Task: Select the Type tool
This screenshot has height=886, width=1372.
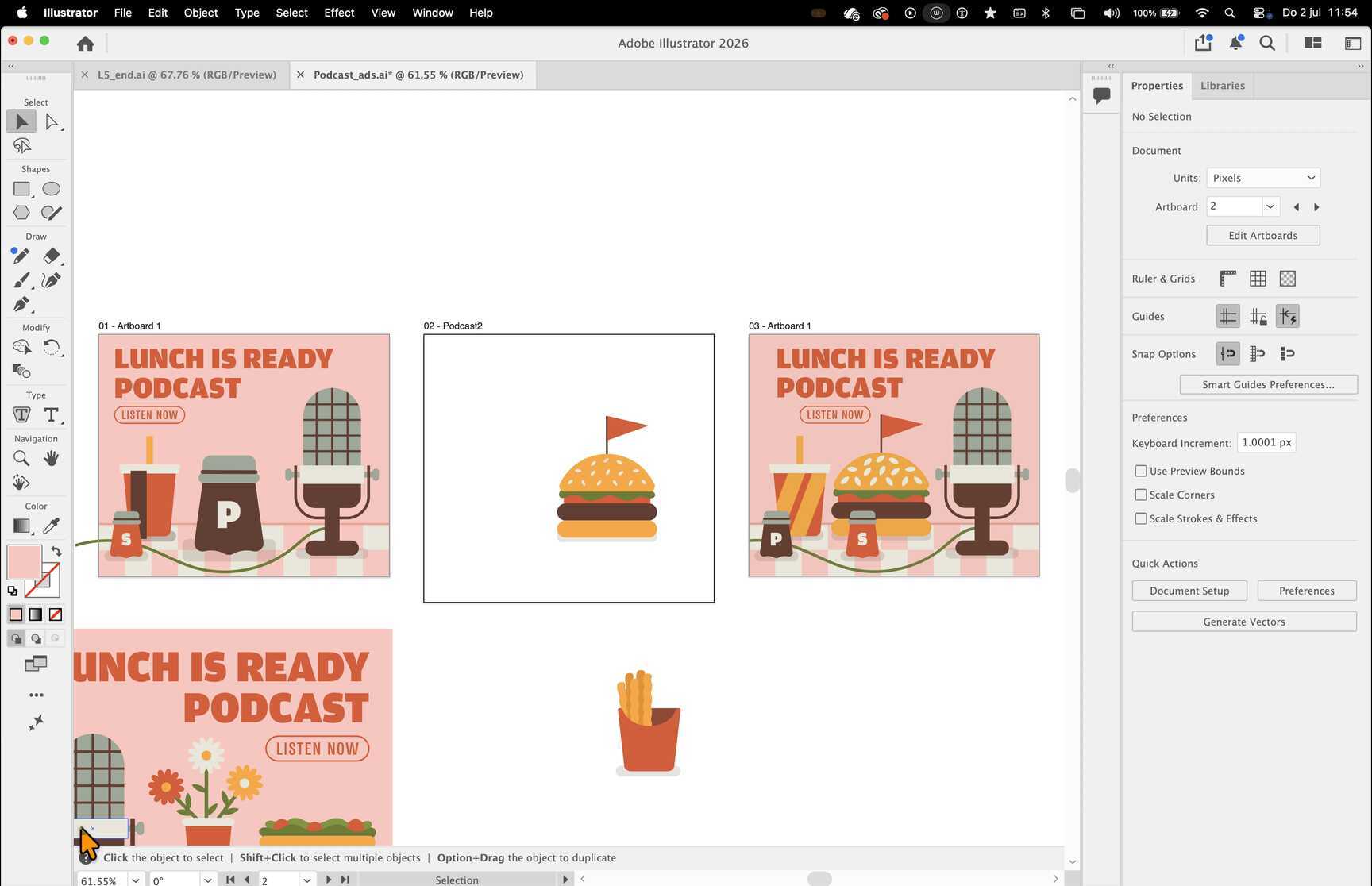Action: coord(51,414)
